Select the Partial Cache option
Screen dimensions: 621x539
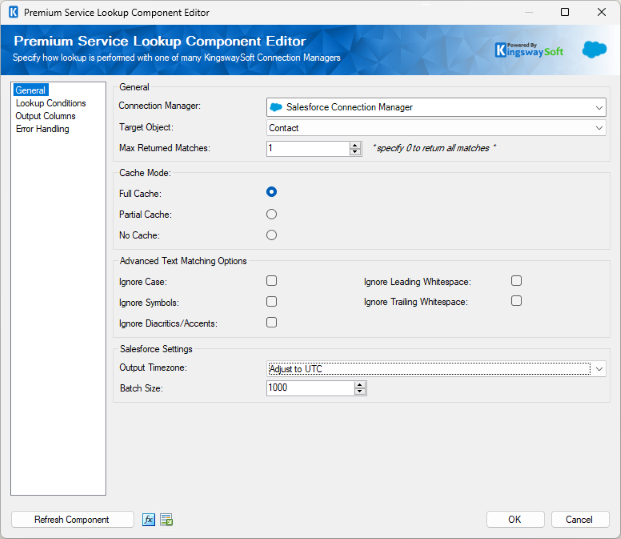tap(271, 214)
